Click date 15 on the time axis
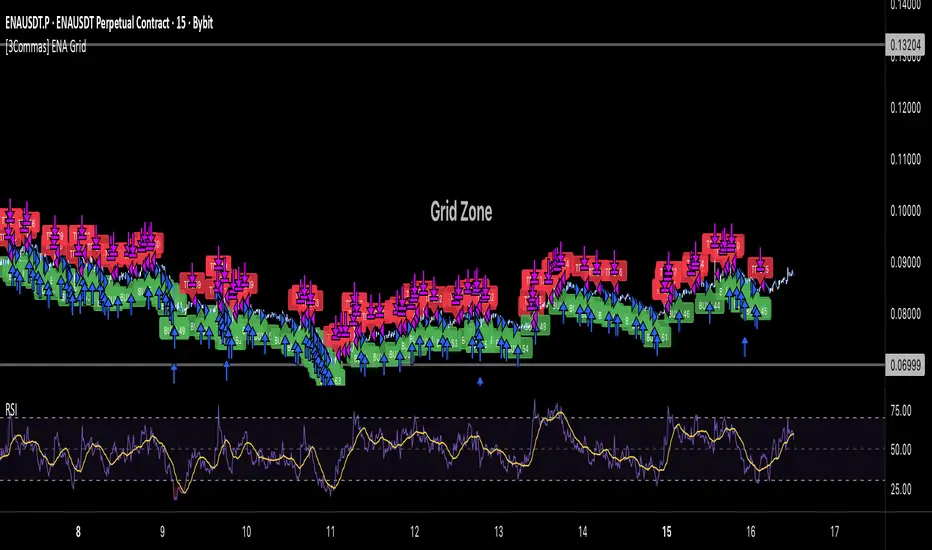 666,532
